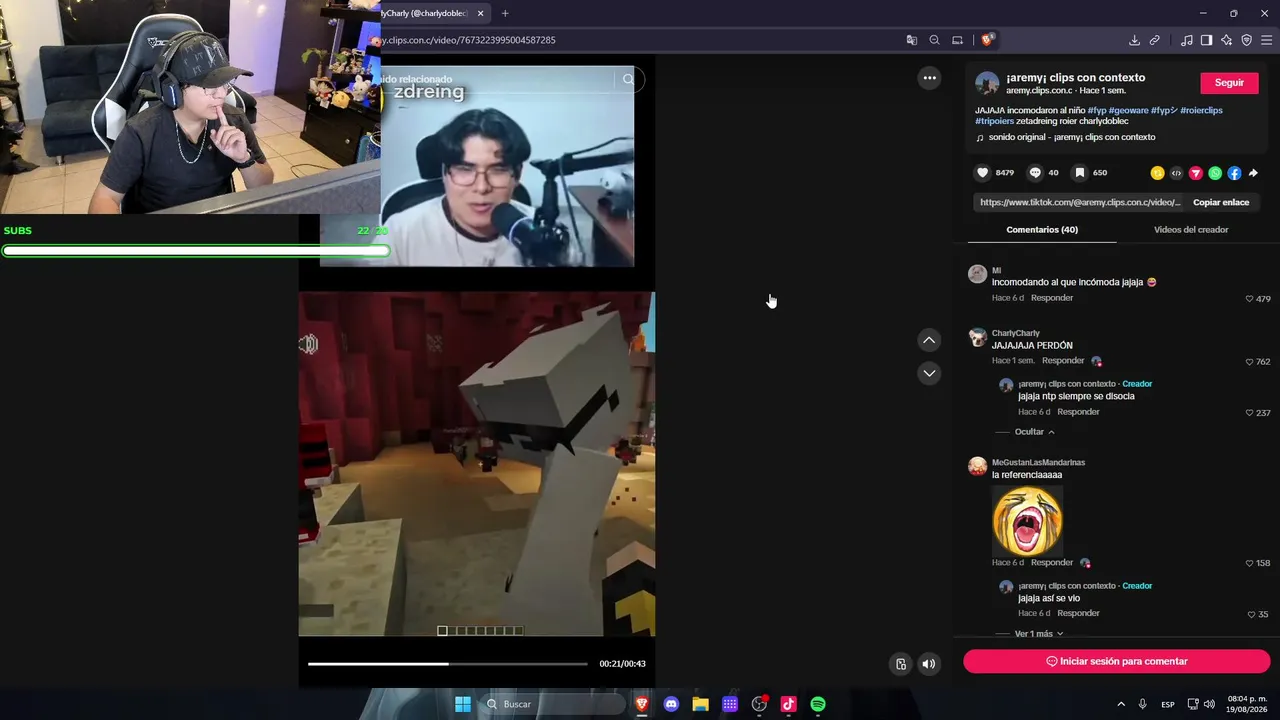
Task: Open Windows Start menu
Action: (x=463, y=704)
